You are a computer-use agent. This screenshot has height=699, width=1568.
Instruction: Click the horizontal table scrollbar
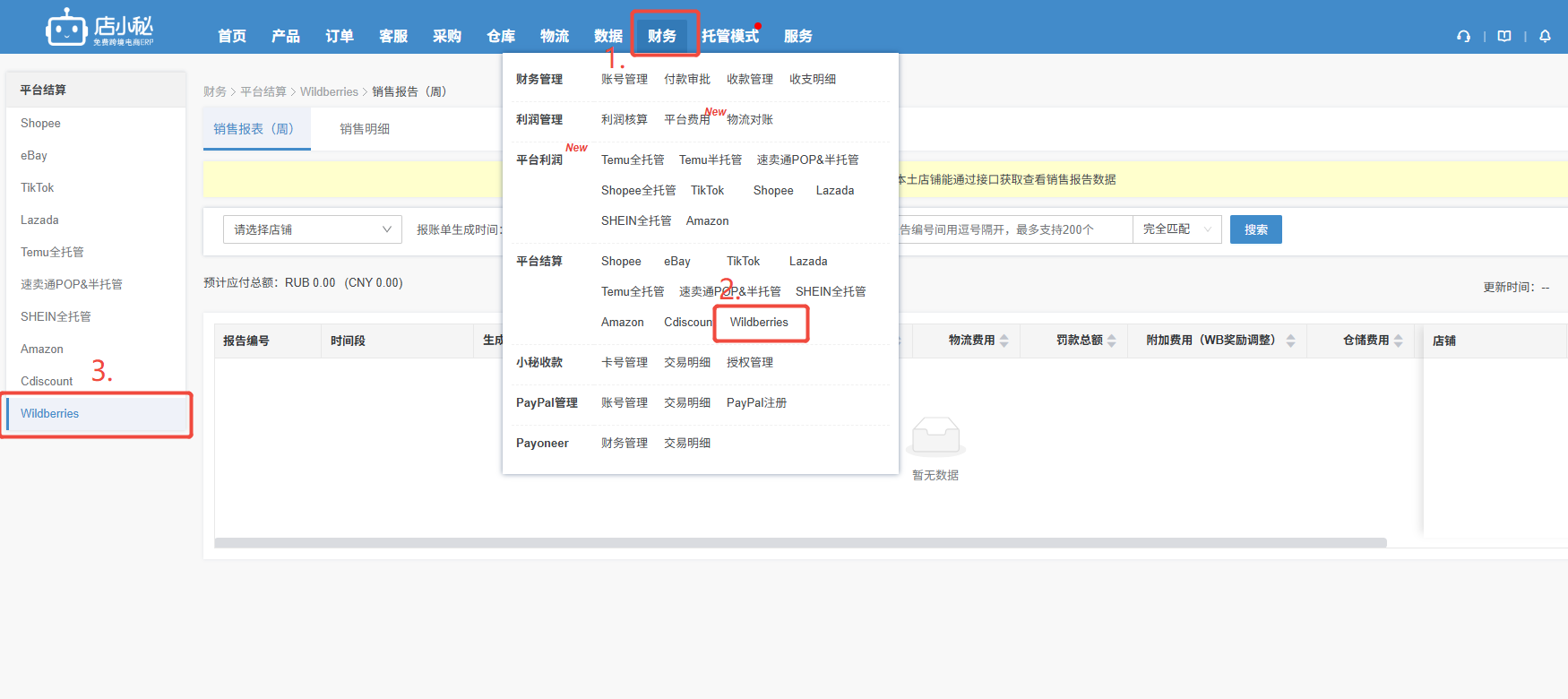point(800,543)
